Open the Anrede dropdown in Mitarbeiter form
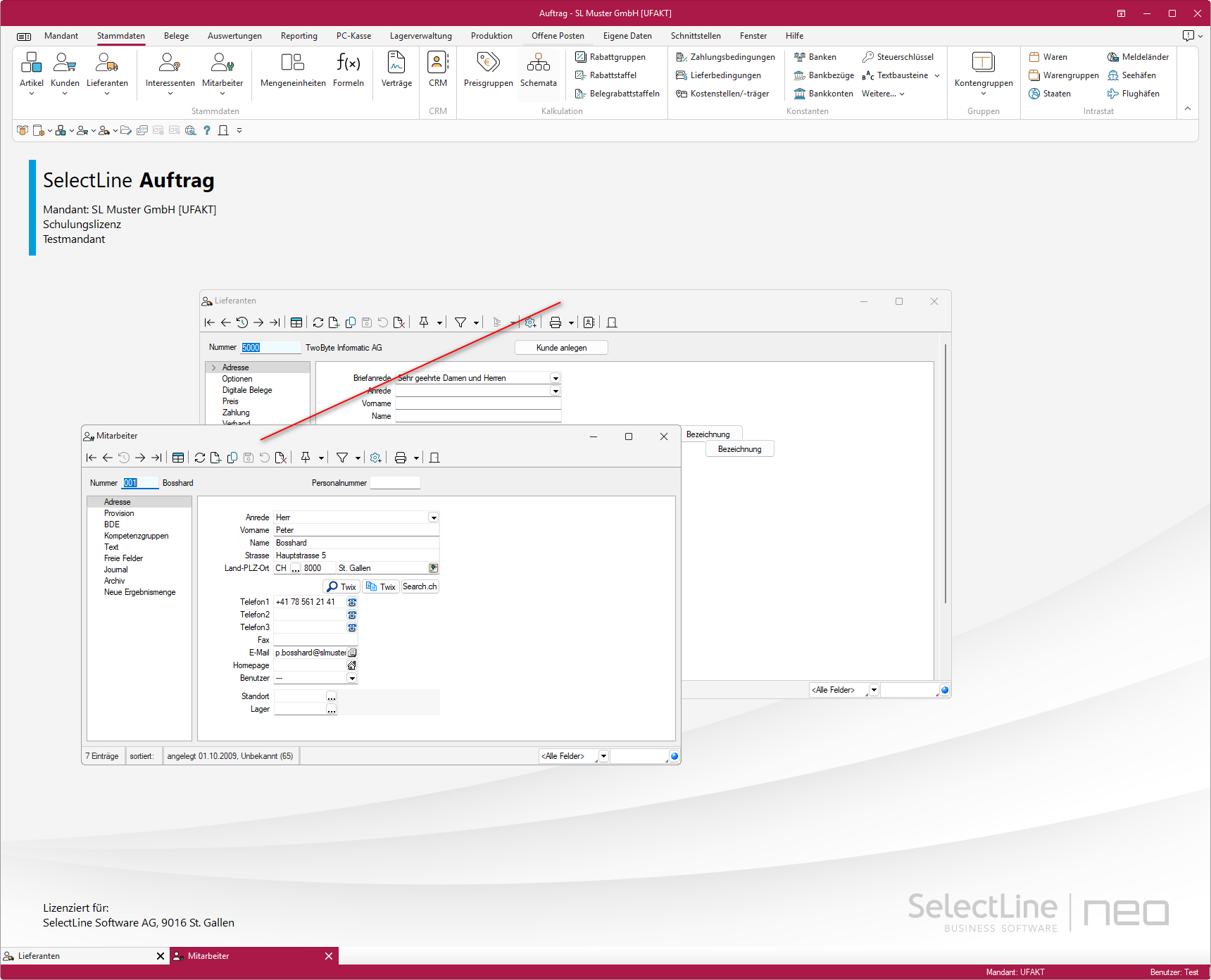Image resolution: width=1211 pixels, height=980 pixels. 434,517
